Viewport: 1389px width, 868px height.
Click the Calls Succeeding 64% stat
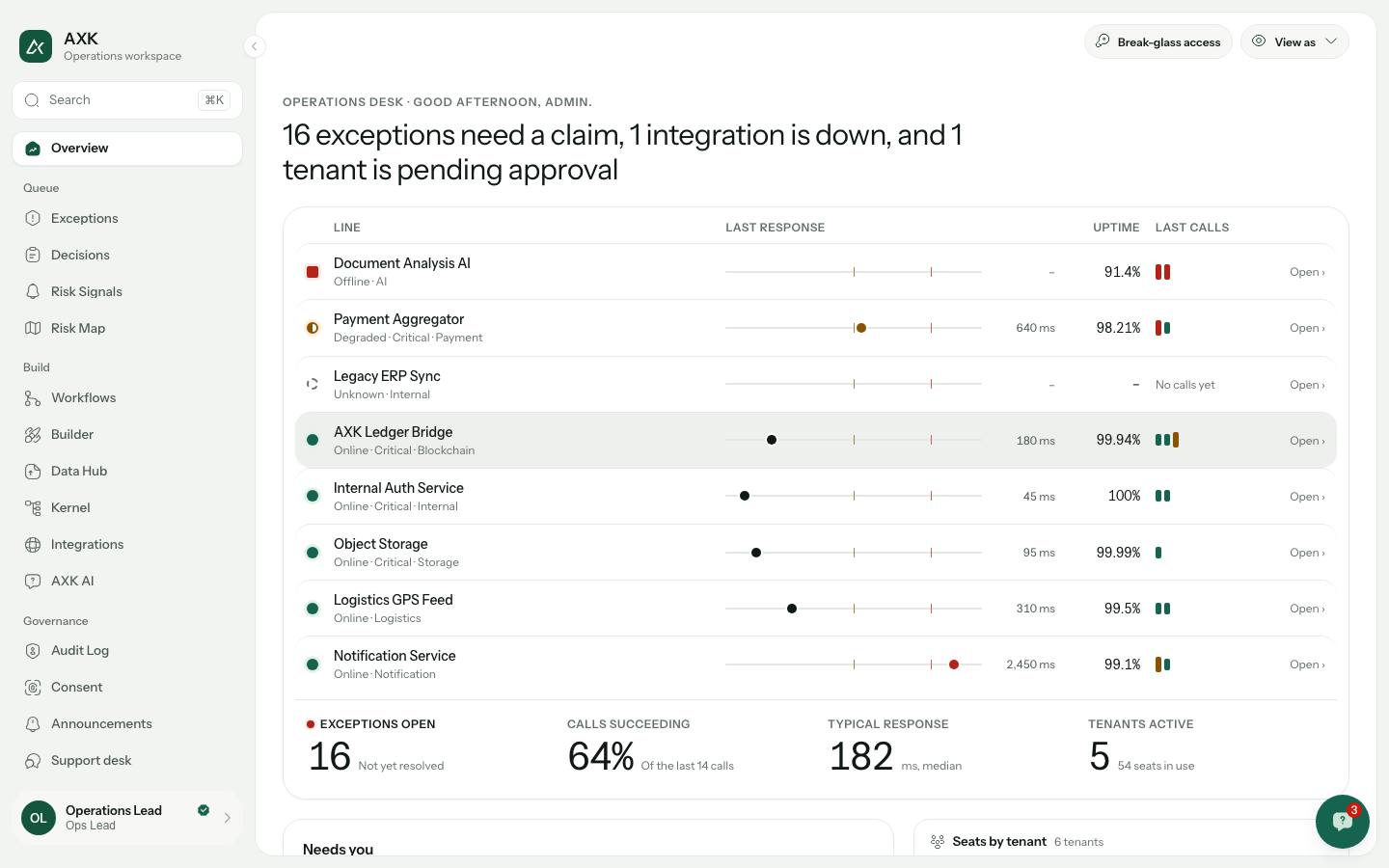click(x=601, y=757)
